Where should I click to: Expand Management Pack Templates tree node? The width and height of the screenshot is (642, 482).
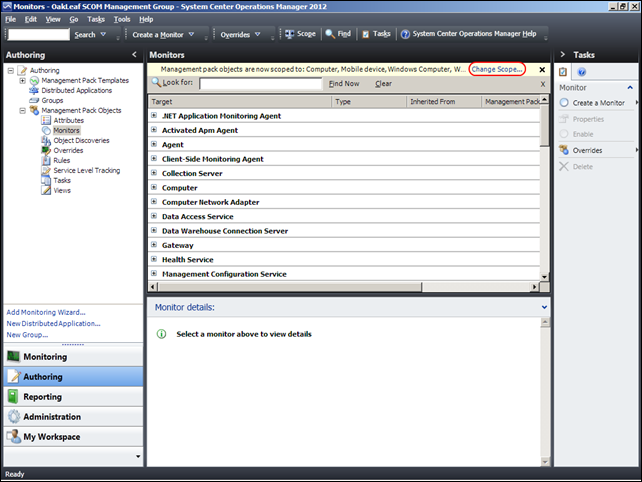23,81
